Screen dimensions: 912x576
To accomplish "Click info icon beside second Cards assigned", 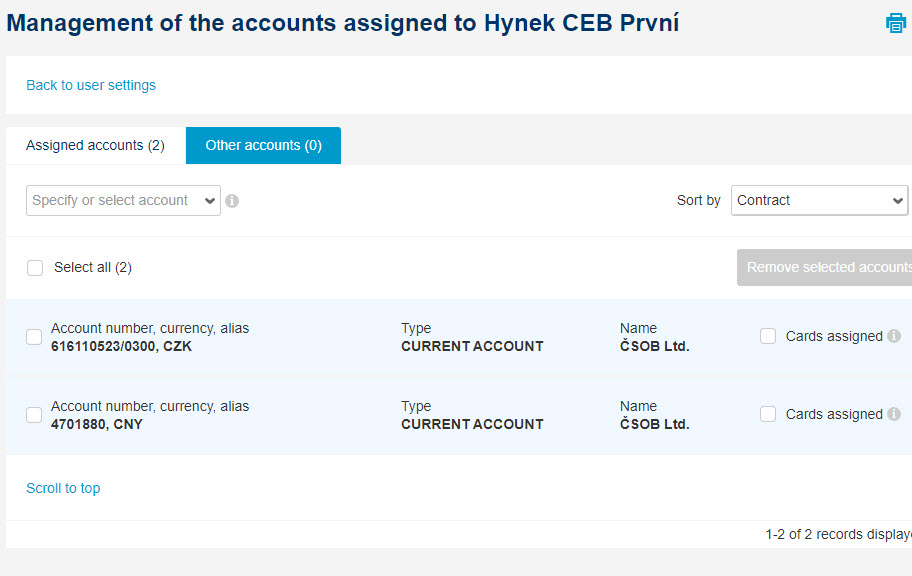I will pyautogui.click(x=894, y=414).
